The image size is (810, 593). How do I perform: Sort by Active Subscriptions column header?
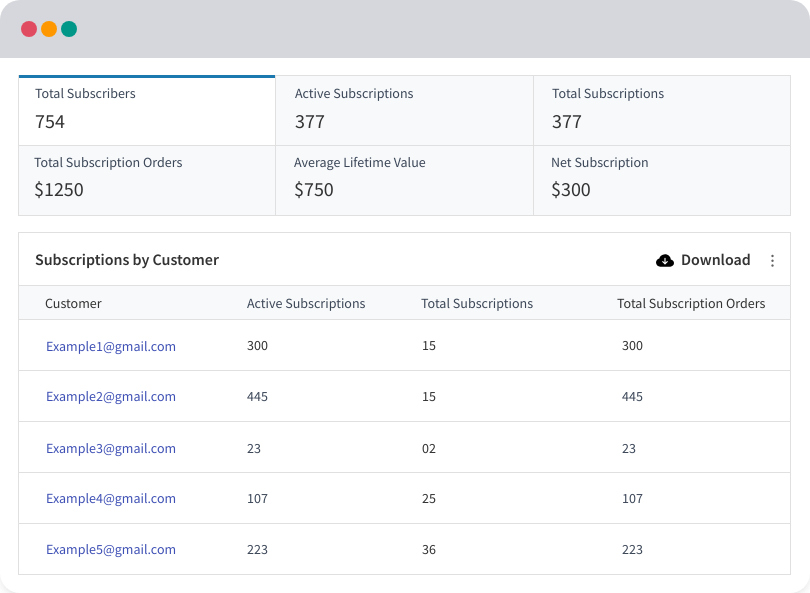click(306, 304)
